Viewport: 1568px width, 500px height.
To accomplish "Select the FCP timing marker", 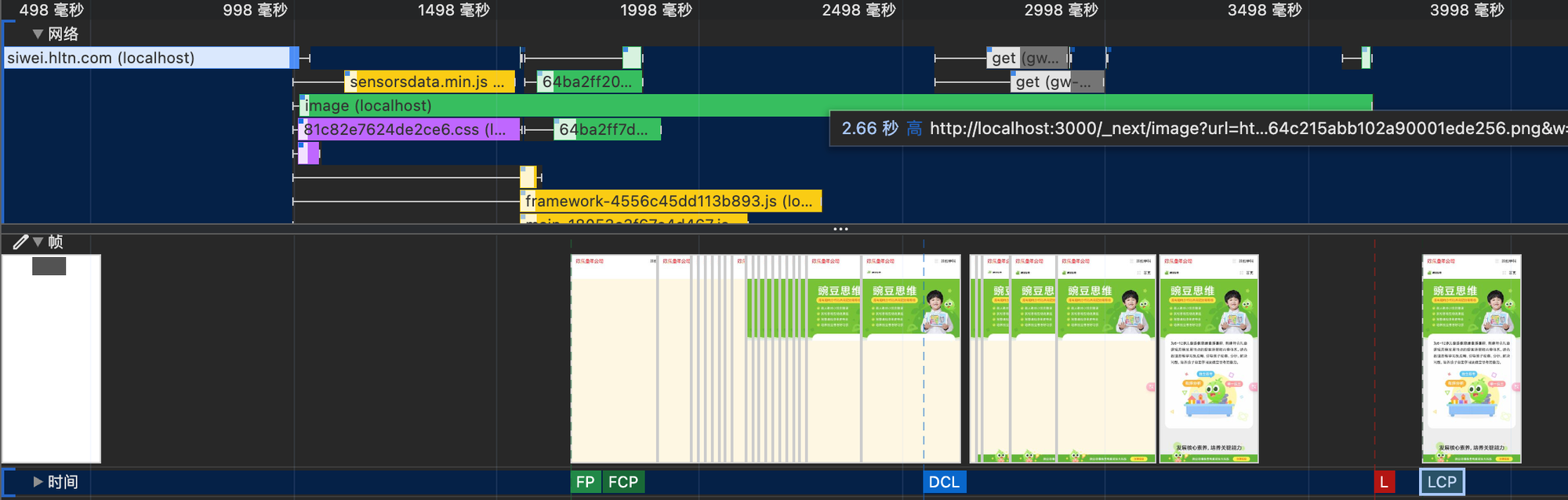I will point(623,482).
